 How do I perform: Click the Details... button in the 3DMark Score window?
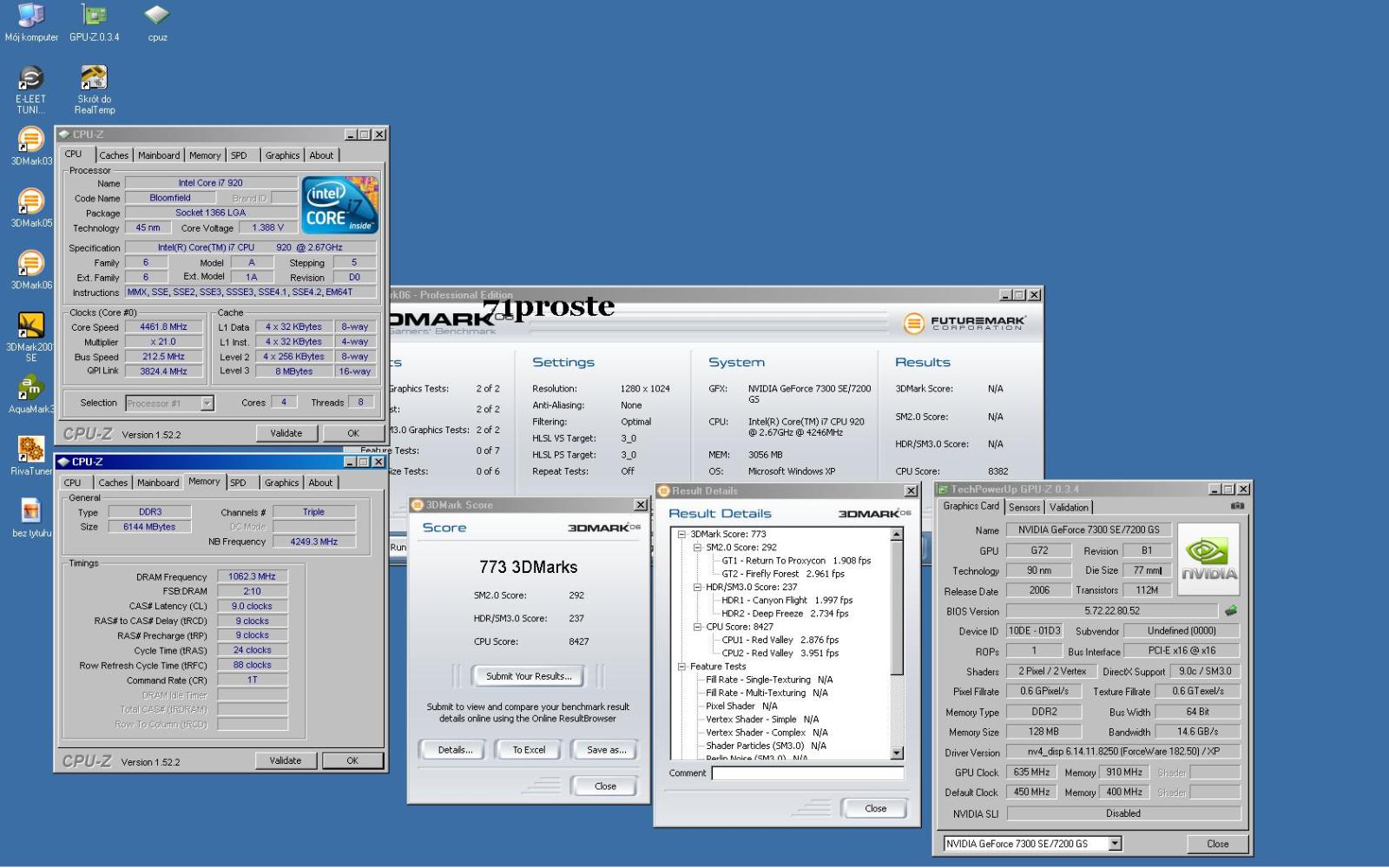455,750
